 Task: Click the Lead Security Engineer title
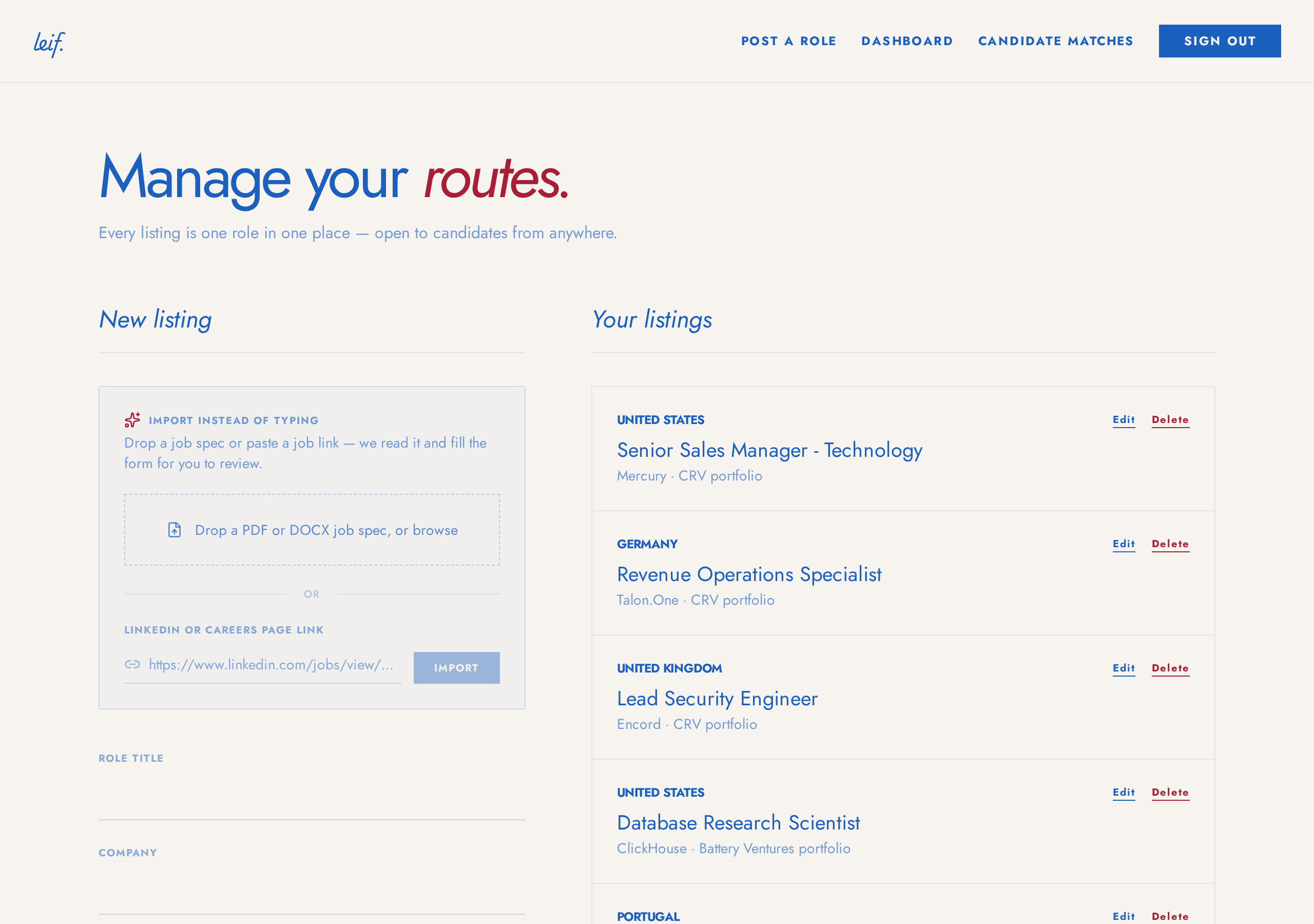click(x=717, y=699)
